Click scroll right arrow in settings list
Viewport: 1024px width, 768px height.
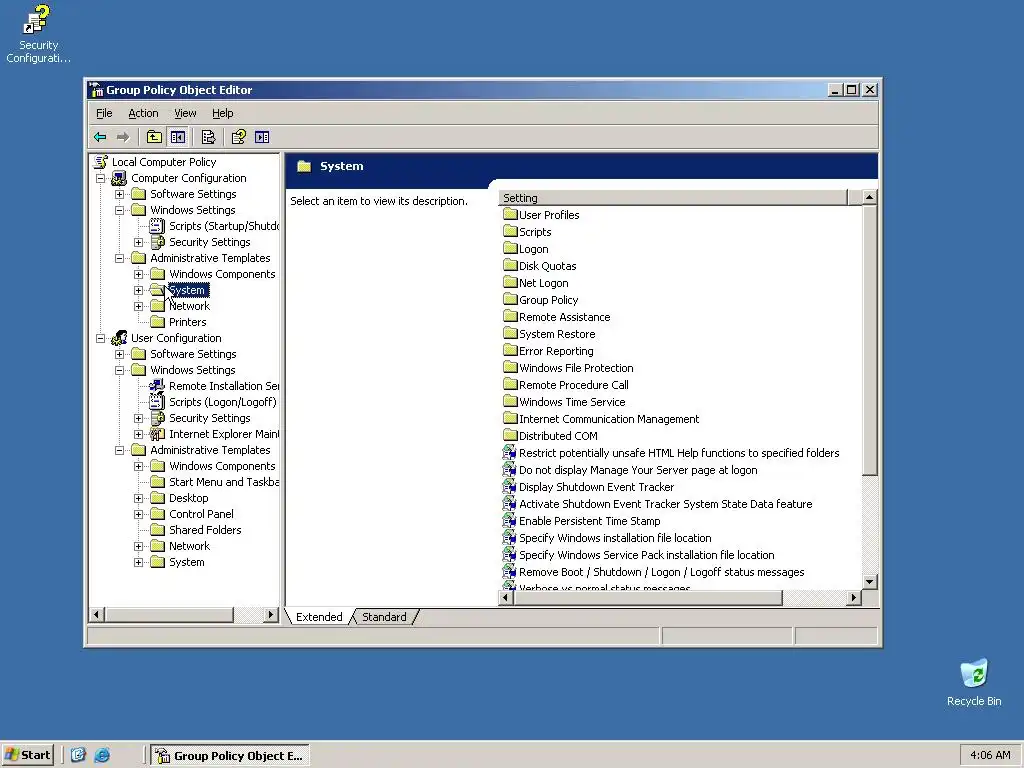(854, 598)
